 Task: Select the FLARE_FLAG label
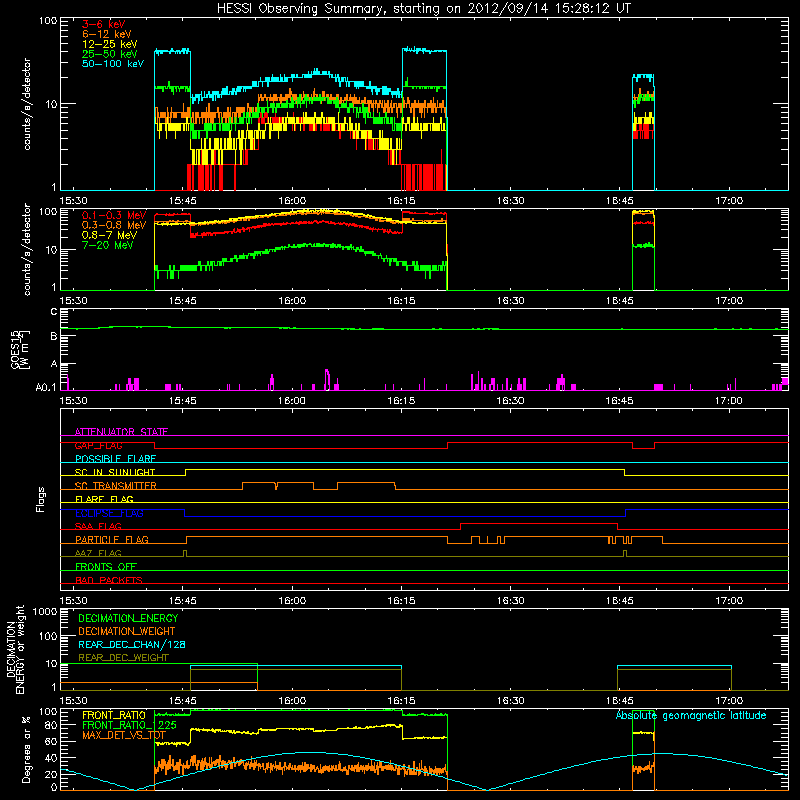click(x=104, y=499)
